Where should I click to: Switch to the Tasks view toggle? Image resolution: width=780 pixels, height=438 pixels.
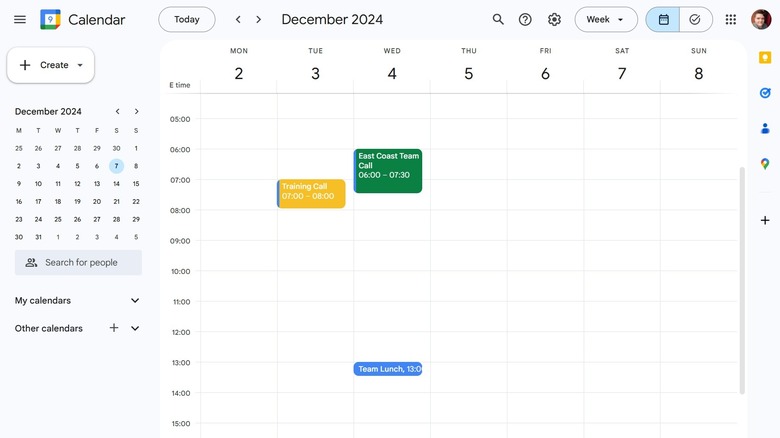(x=695, y=19)
